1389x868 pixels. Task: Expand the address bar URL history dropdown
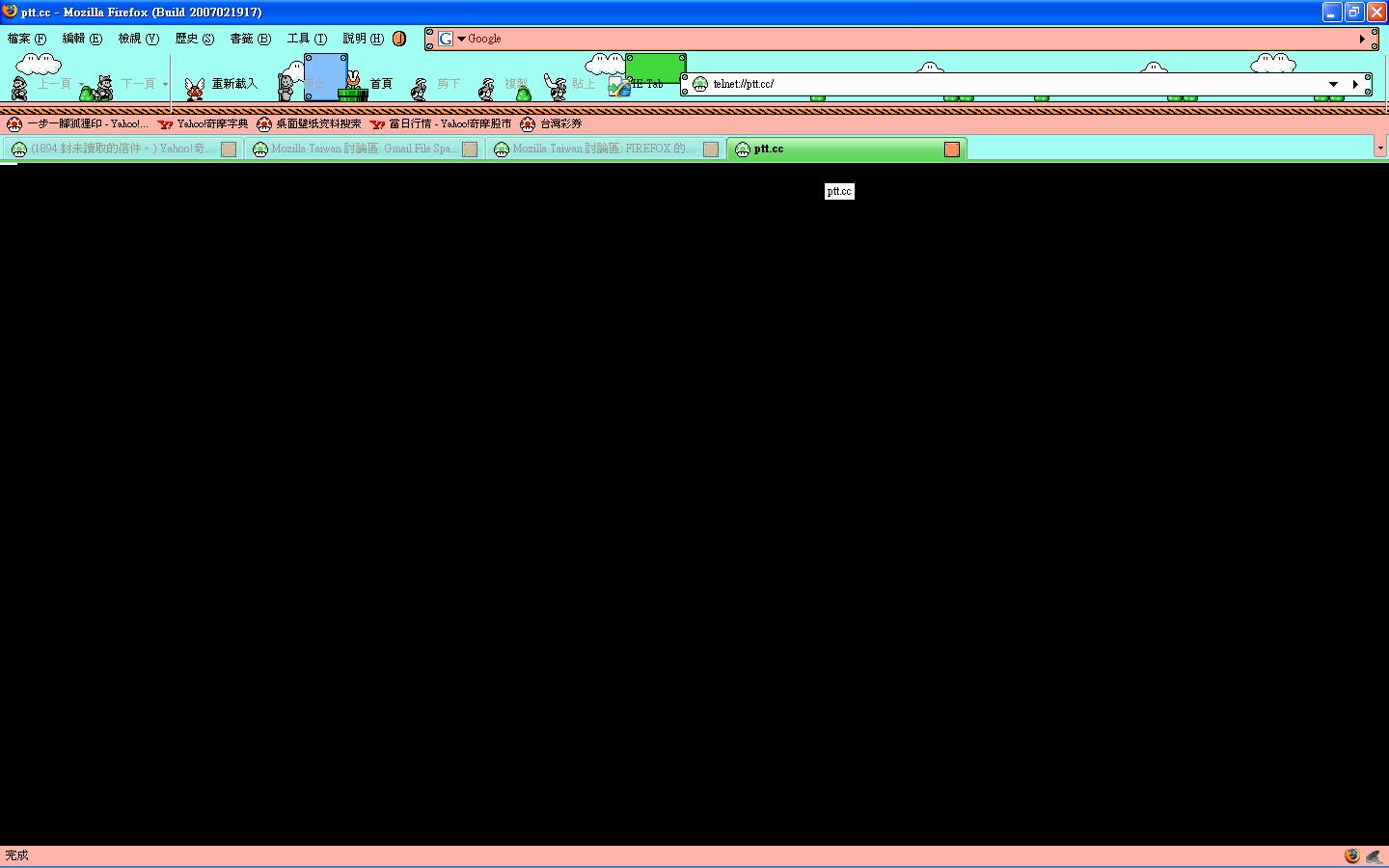tap(1334, 84)
